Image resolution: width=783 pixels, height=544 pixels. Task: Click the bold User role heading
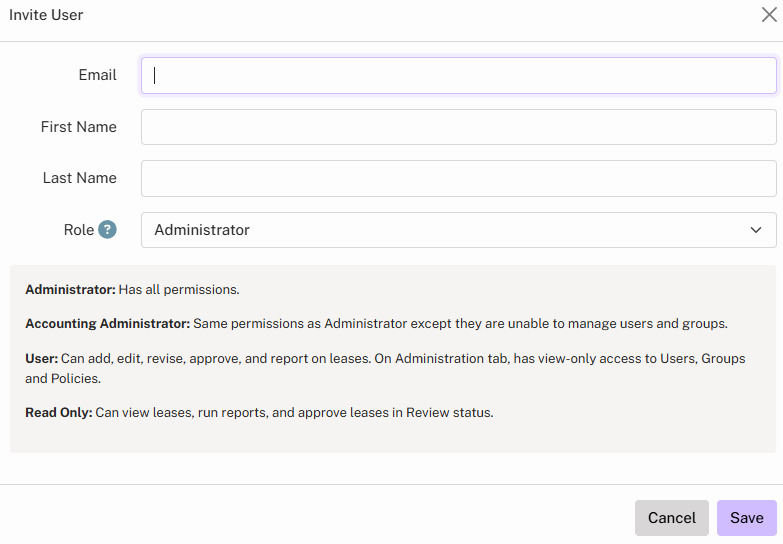point(41,358)
